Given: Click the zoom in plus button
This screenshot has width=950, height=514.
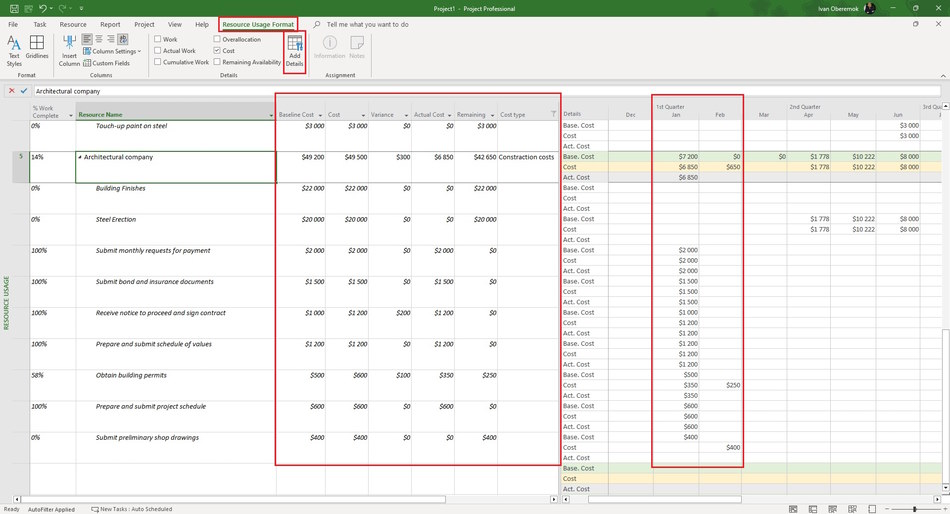Looking at the screenshot, I should pos(945,509).
